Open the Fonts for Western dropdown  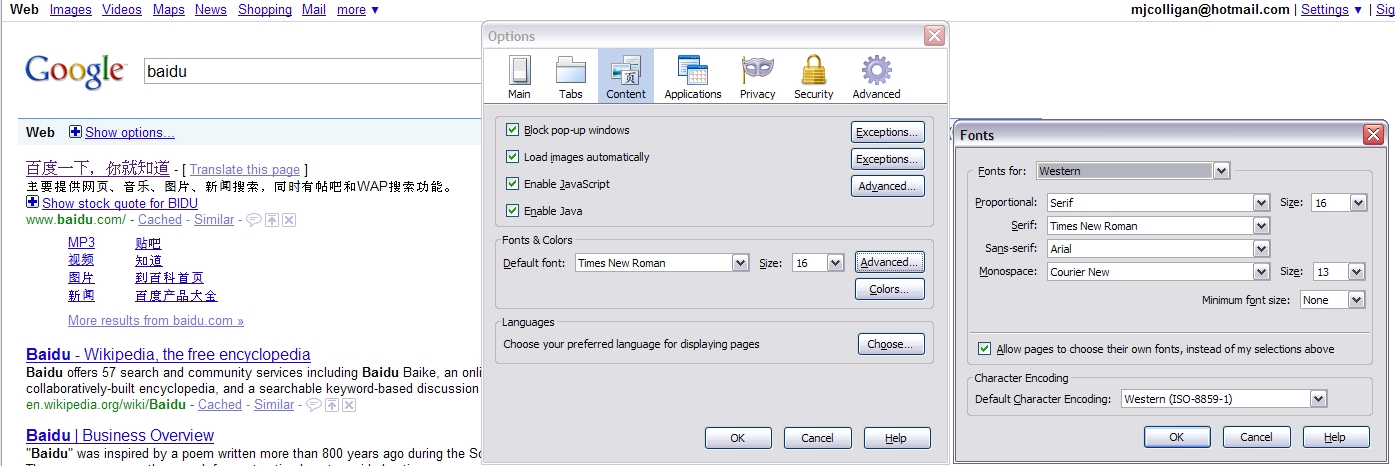[x=1221, y=171]
